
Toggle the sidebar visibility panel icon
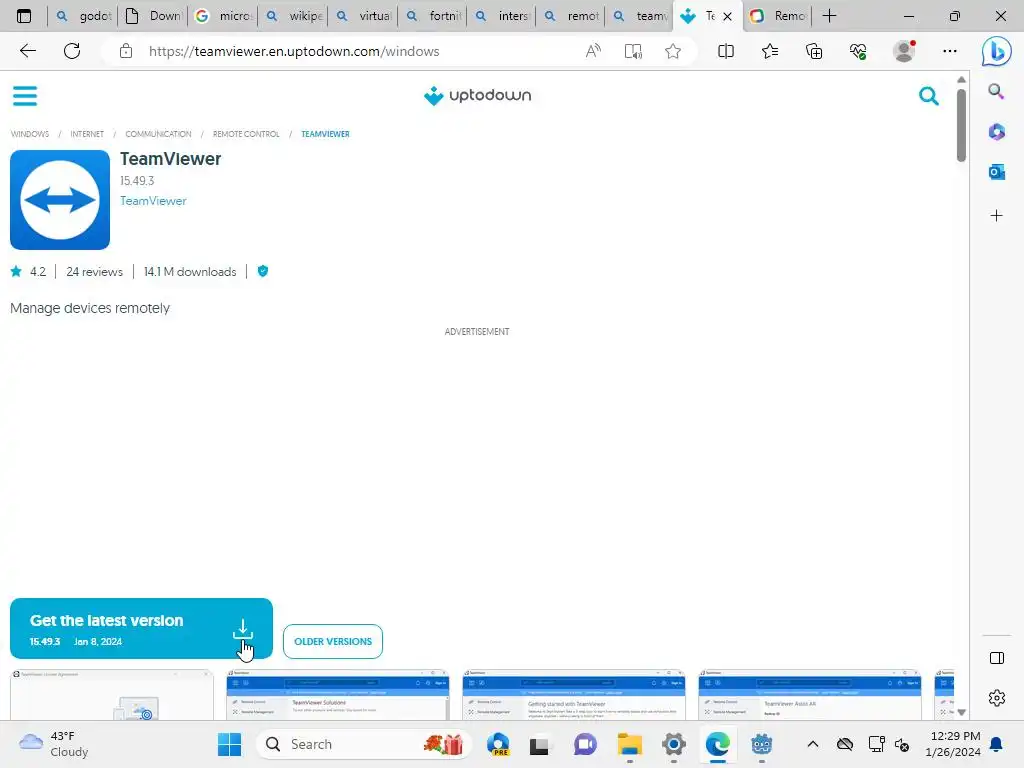(997, 658)
